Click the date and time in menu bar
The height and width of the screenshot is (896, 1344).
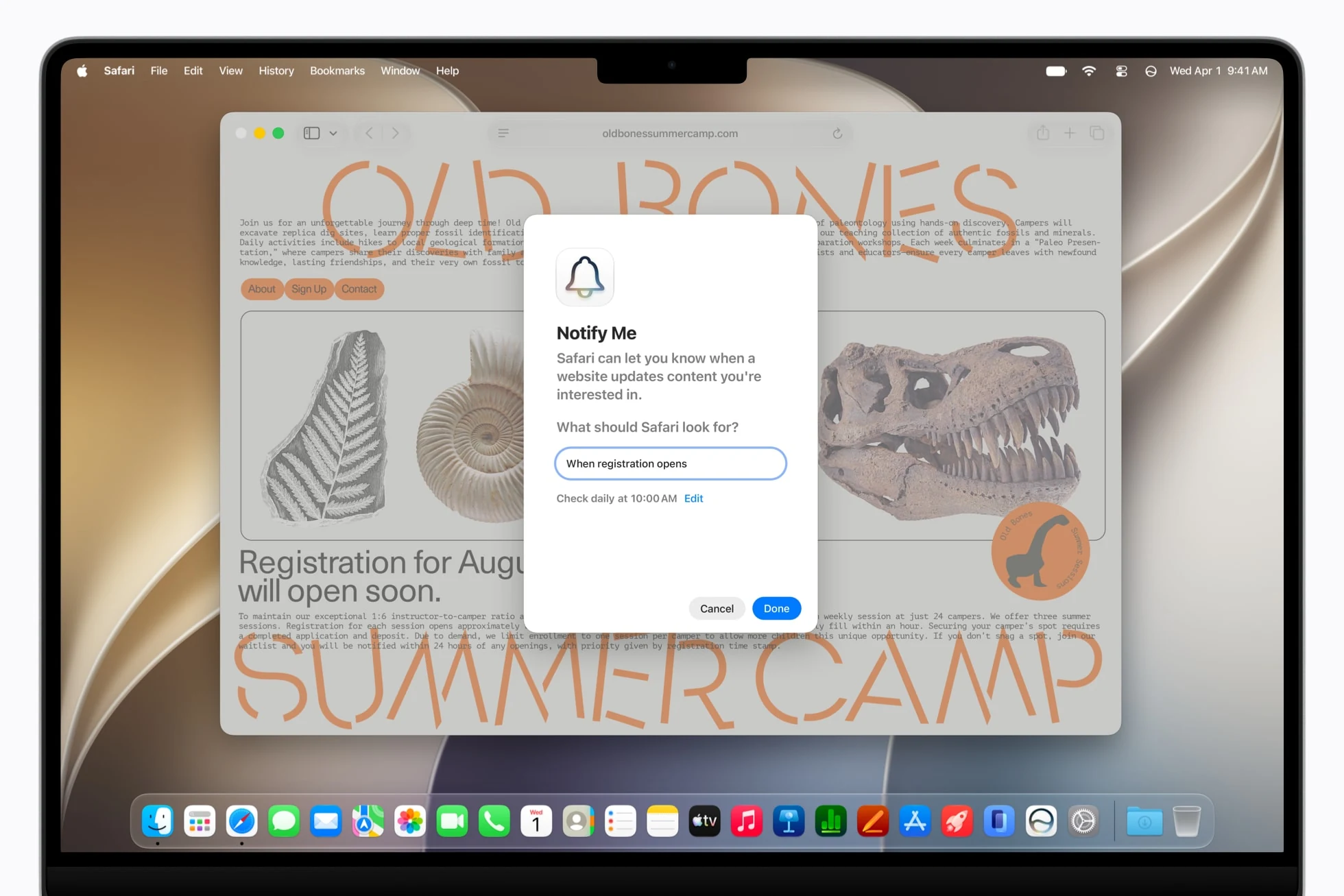1219,71
